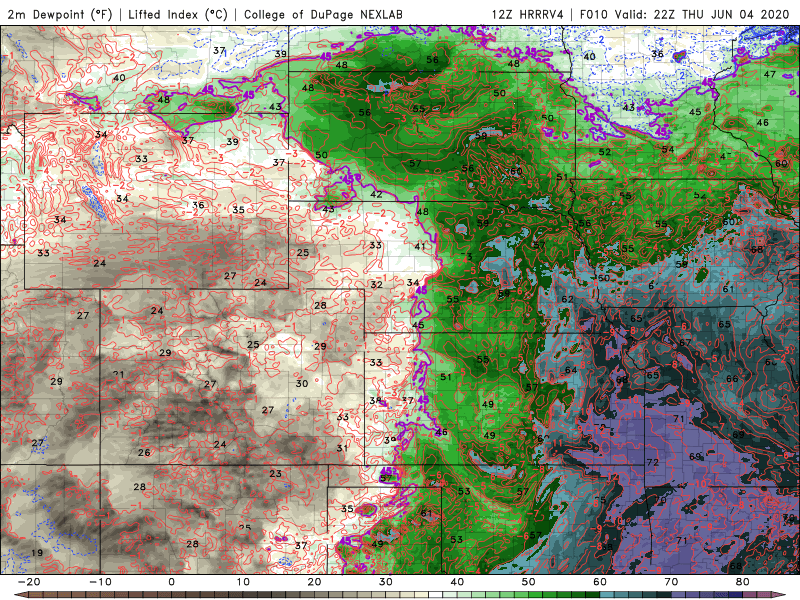Click the 20 label on the color scale
Image resolution: width=800 pixels, height=600 pixels.
314,582
